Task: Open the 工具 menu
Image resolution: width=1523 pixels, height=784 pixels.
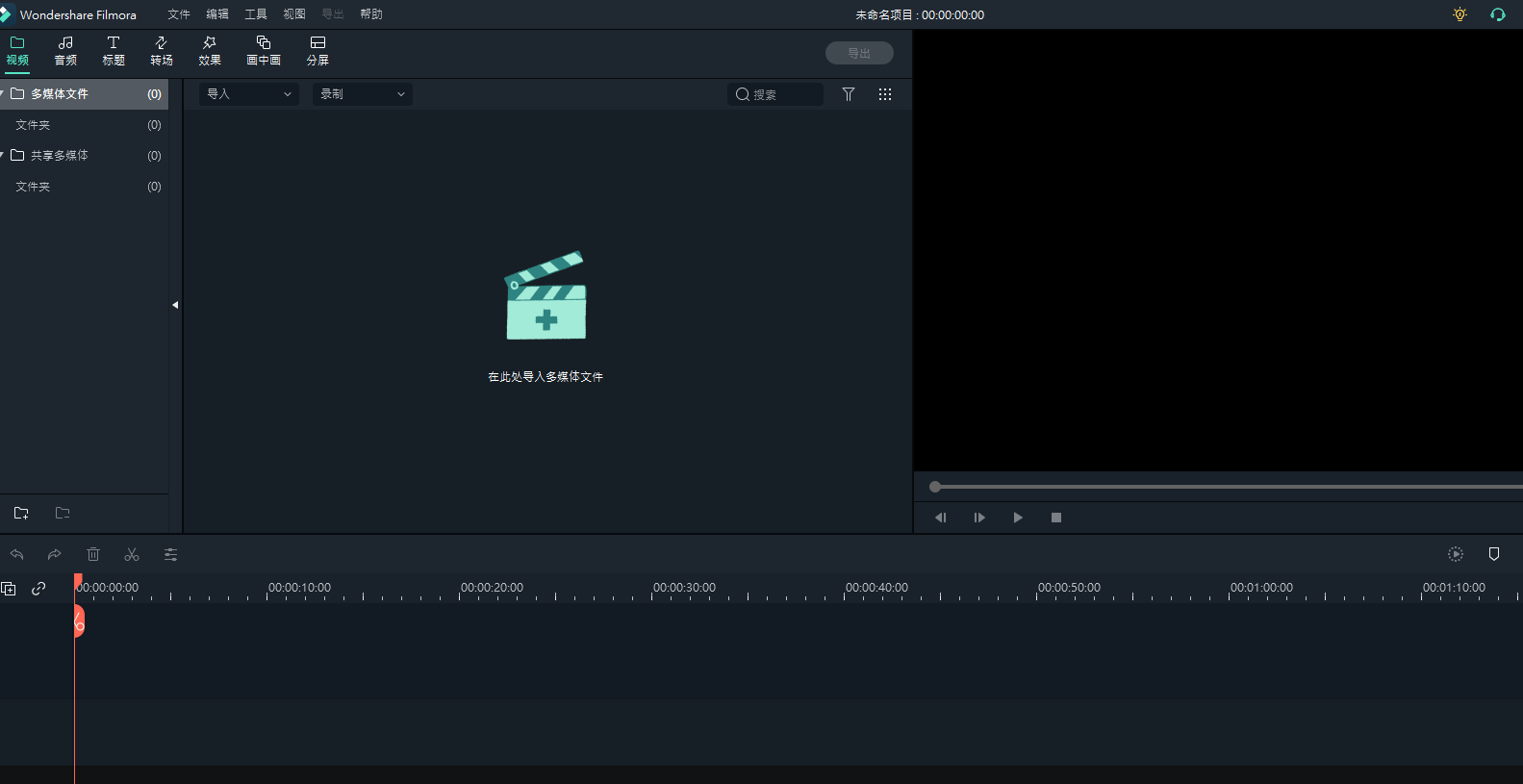Action: tap(256, 14)
